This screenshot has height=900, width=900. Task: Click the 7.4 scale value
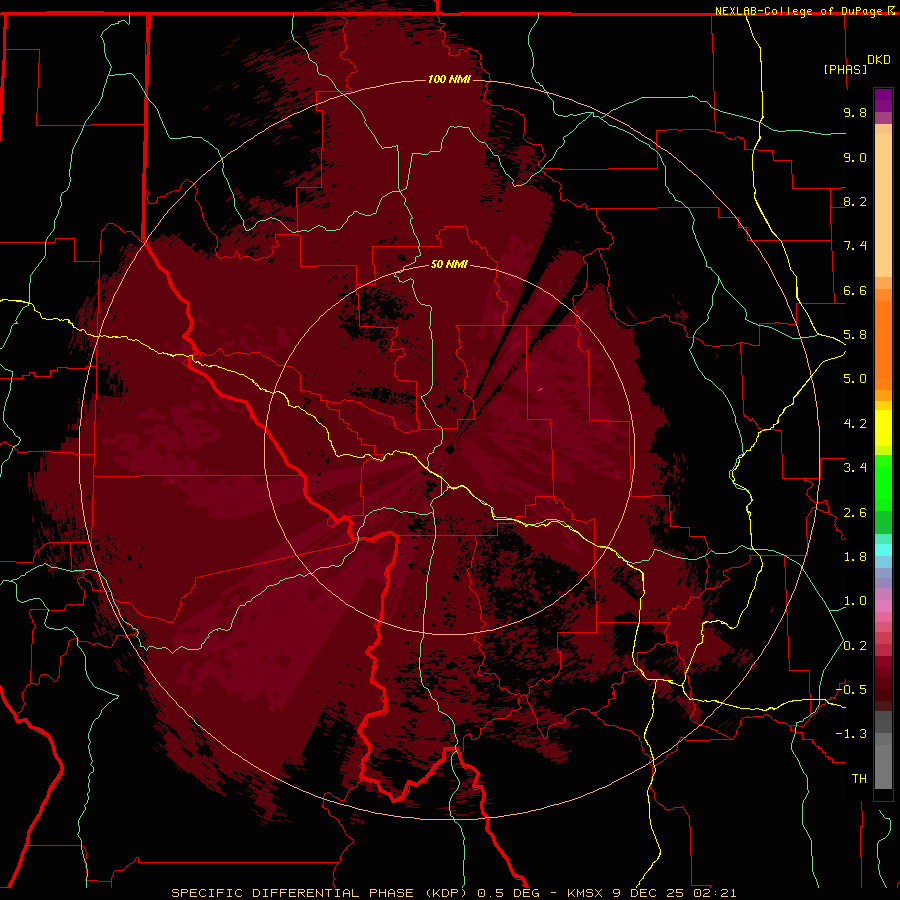pyautogui.click(x=855, y=246)
